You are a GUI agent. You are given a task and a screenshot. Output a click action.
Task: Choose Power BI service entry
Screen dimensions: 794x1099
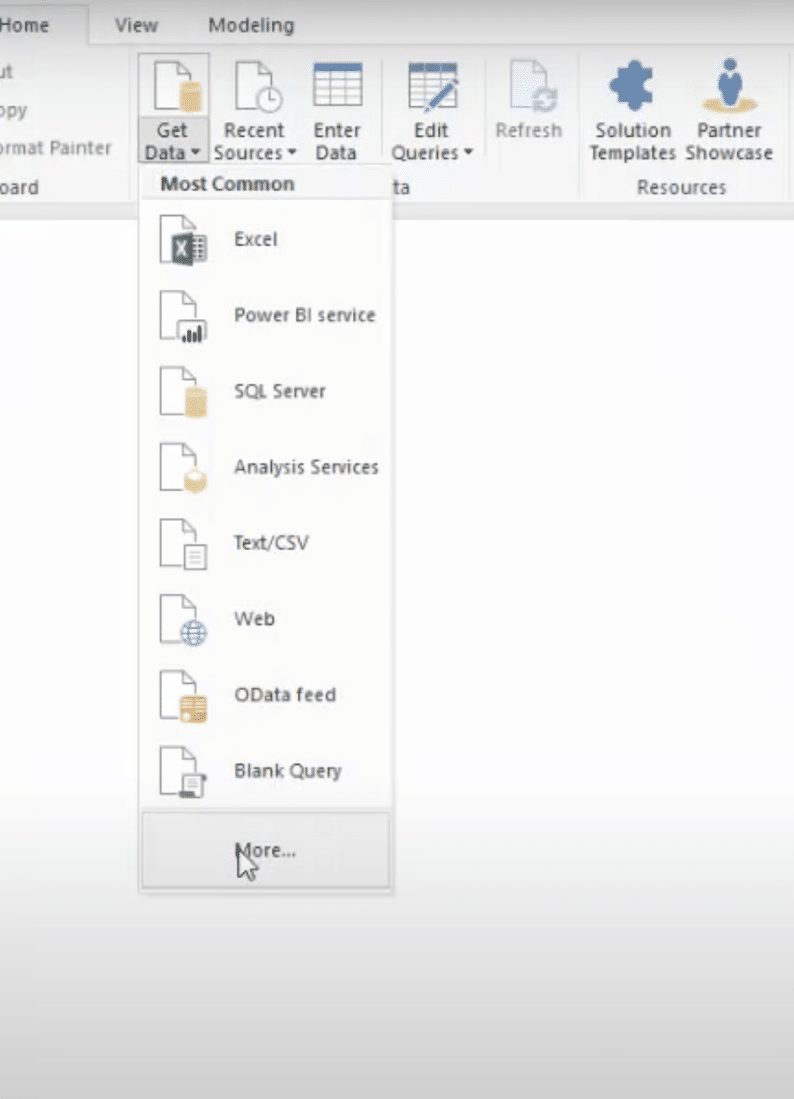tap(266, 315)
